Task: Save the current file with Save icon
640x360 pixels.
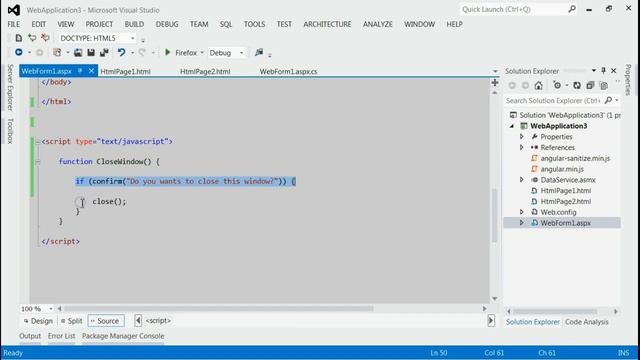Action: (91, 53)
